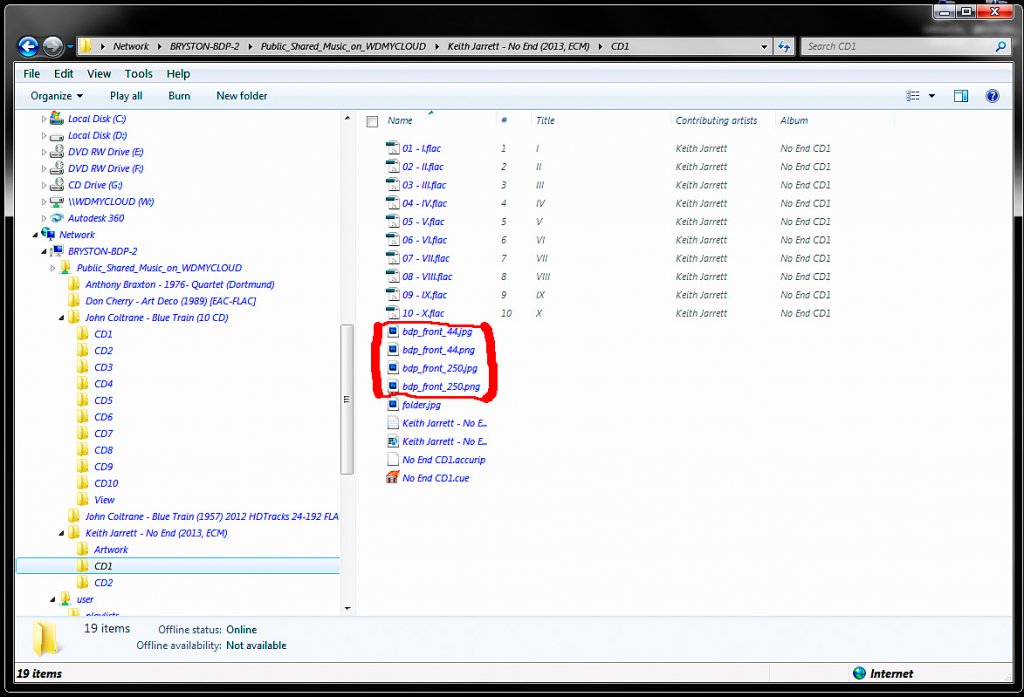Viewport: 1024px width, 697px height.
Task: Sort by the Album column header
Action: 794,121
